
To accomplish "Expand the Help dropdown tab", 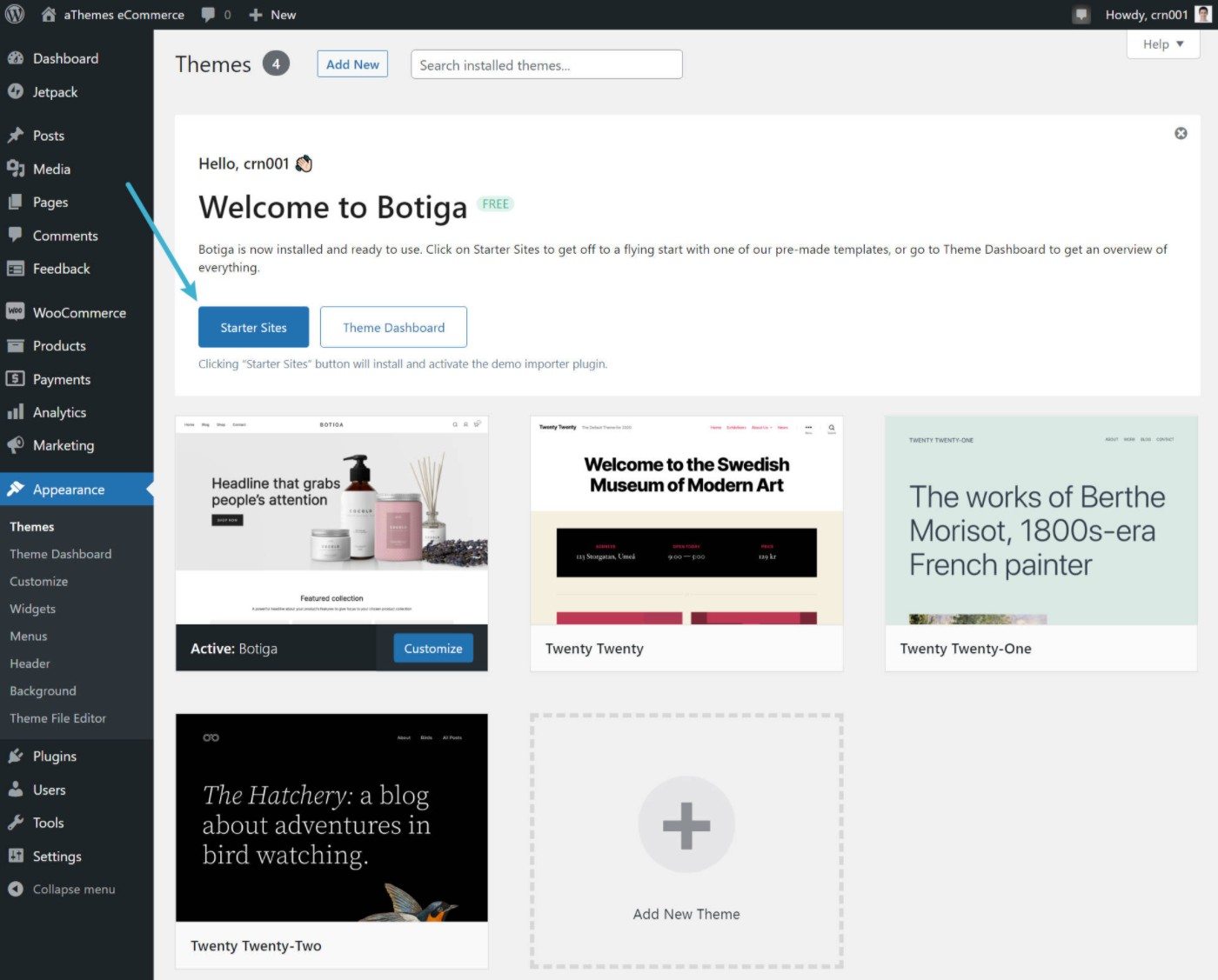I will [x=1163, y=44].
